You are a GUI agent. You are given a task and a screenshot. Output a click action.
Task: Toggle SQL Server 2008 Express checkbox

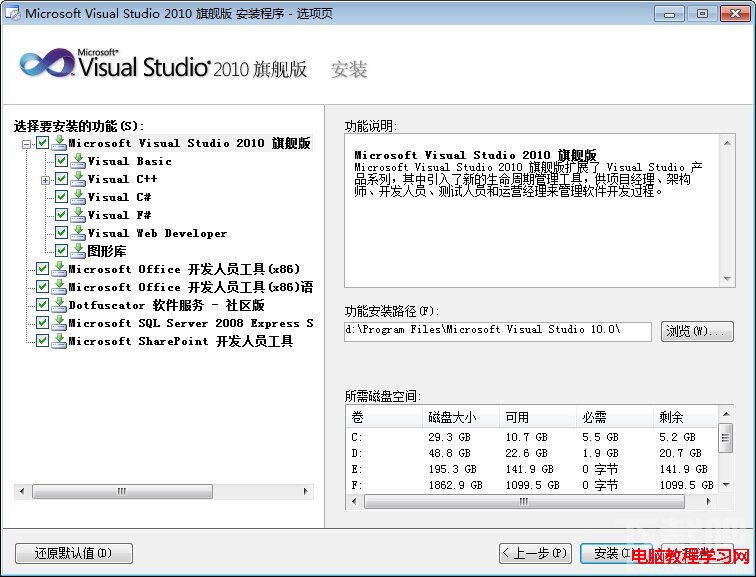(42, 322)
